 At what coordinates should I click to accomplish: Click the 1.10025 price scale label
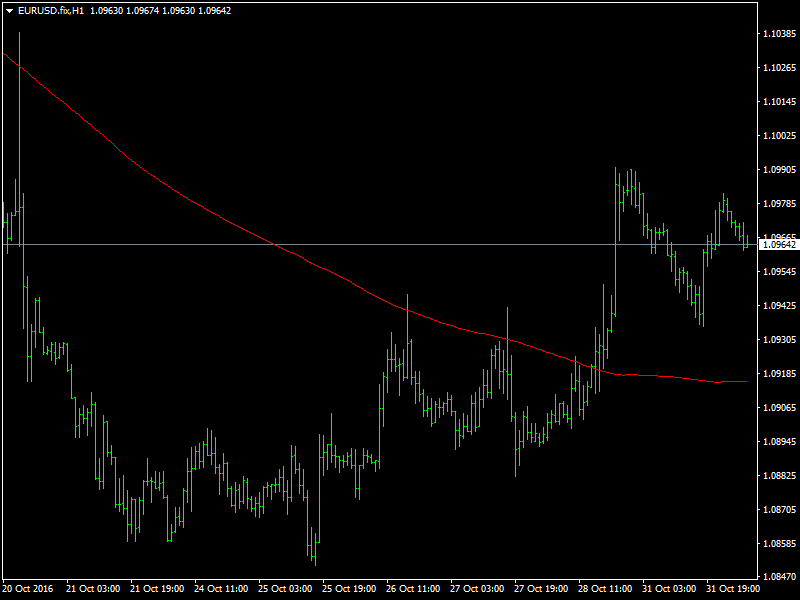click(x=779, y=136)
